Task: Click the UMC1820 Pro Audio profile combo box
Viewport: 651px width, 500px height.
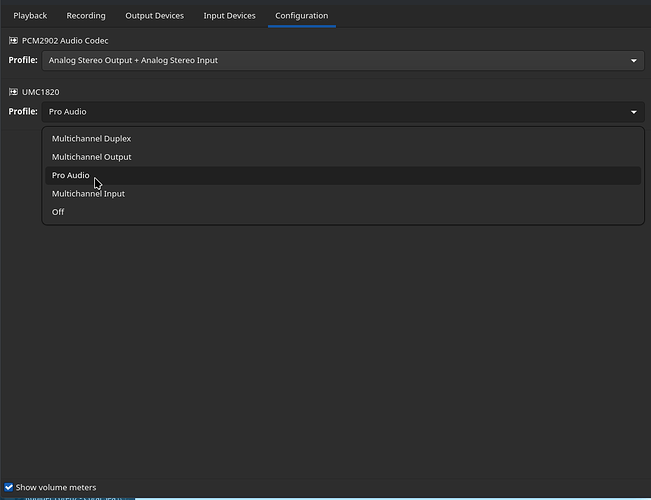Action: [x=343, y=112]
